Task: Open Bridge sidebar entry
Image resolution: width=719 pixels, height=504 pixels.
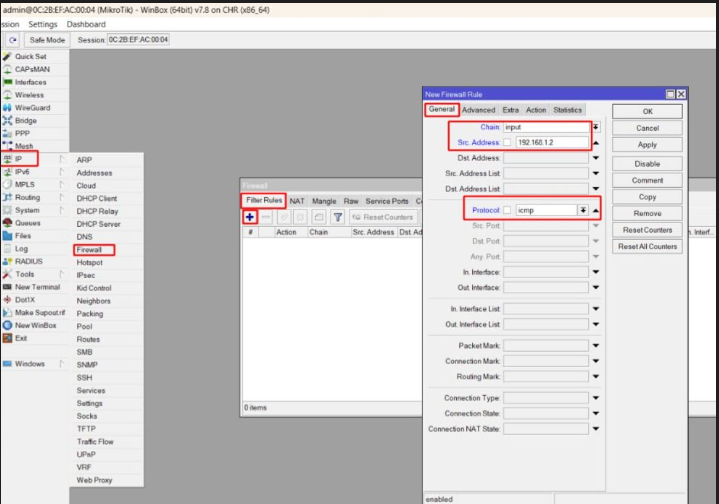Action: point(25,121)
